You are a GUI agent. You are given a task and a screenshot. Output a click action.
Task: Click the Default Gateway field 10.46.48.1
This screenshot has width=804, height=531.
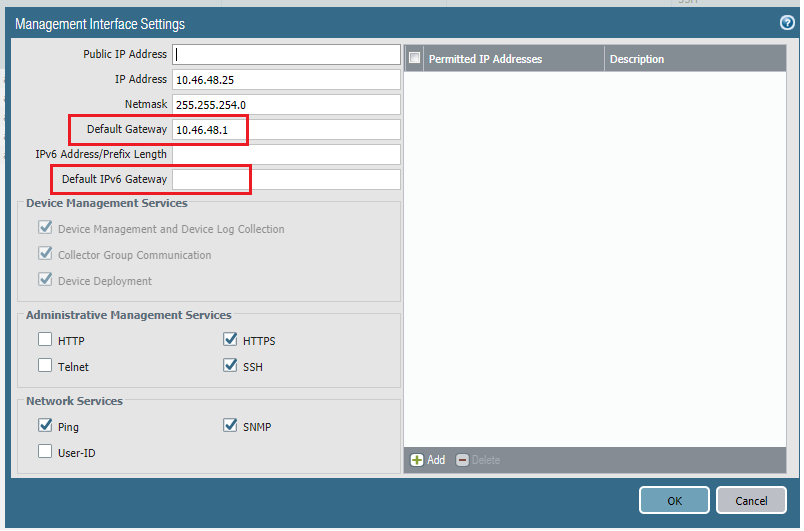(x=286, y=130)
